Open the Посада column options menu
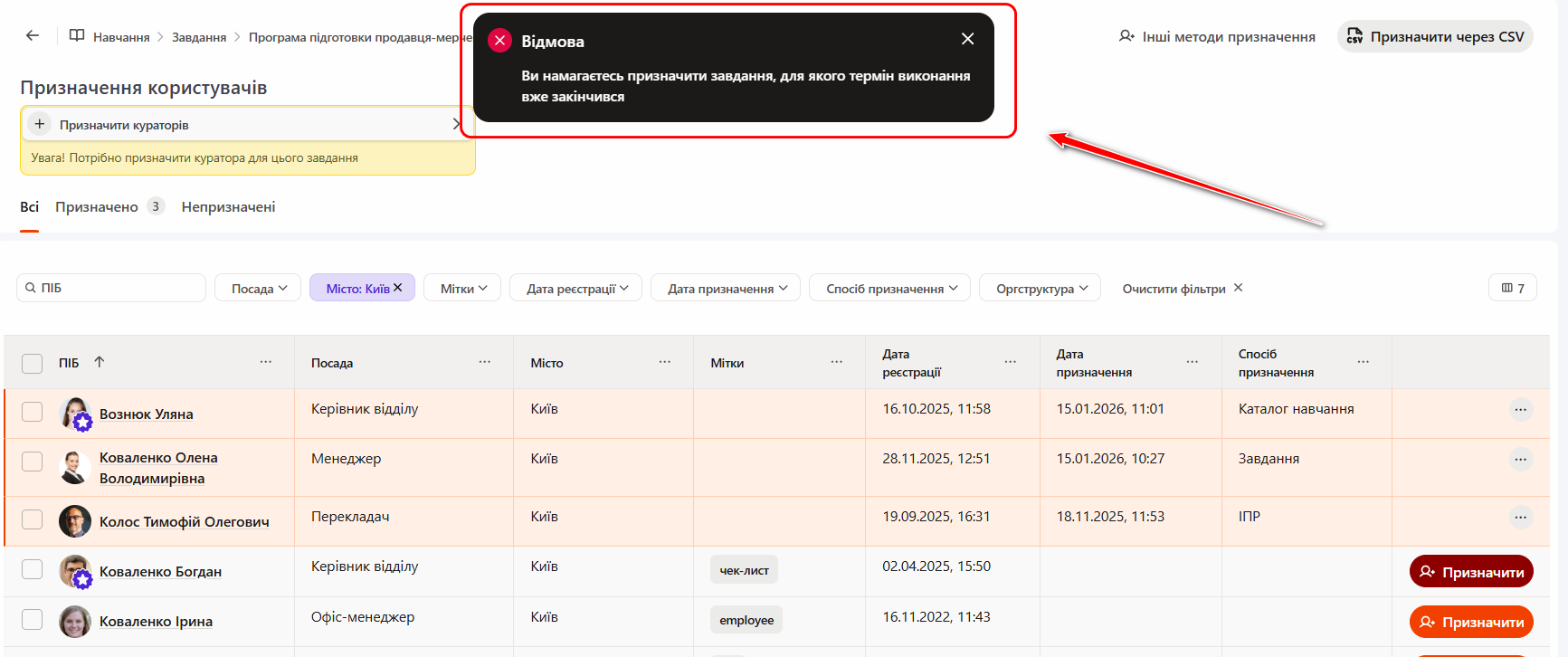This screenshot has height=657, width=1568. (x=485, y=362)
